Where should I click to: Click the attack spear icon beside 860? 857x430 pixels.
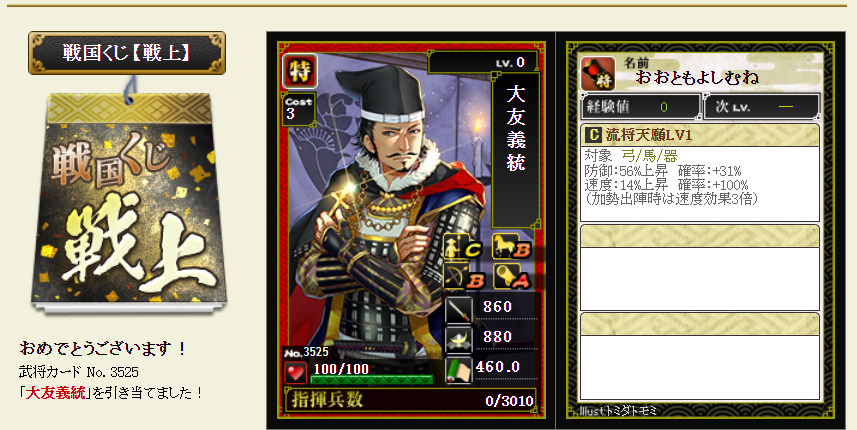pos(459,310)
